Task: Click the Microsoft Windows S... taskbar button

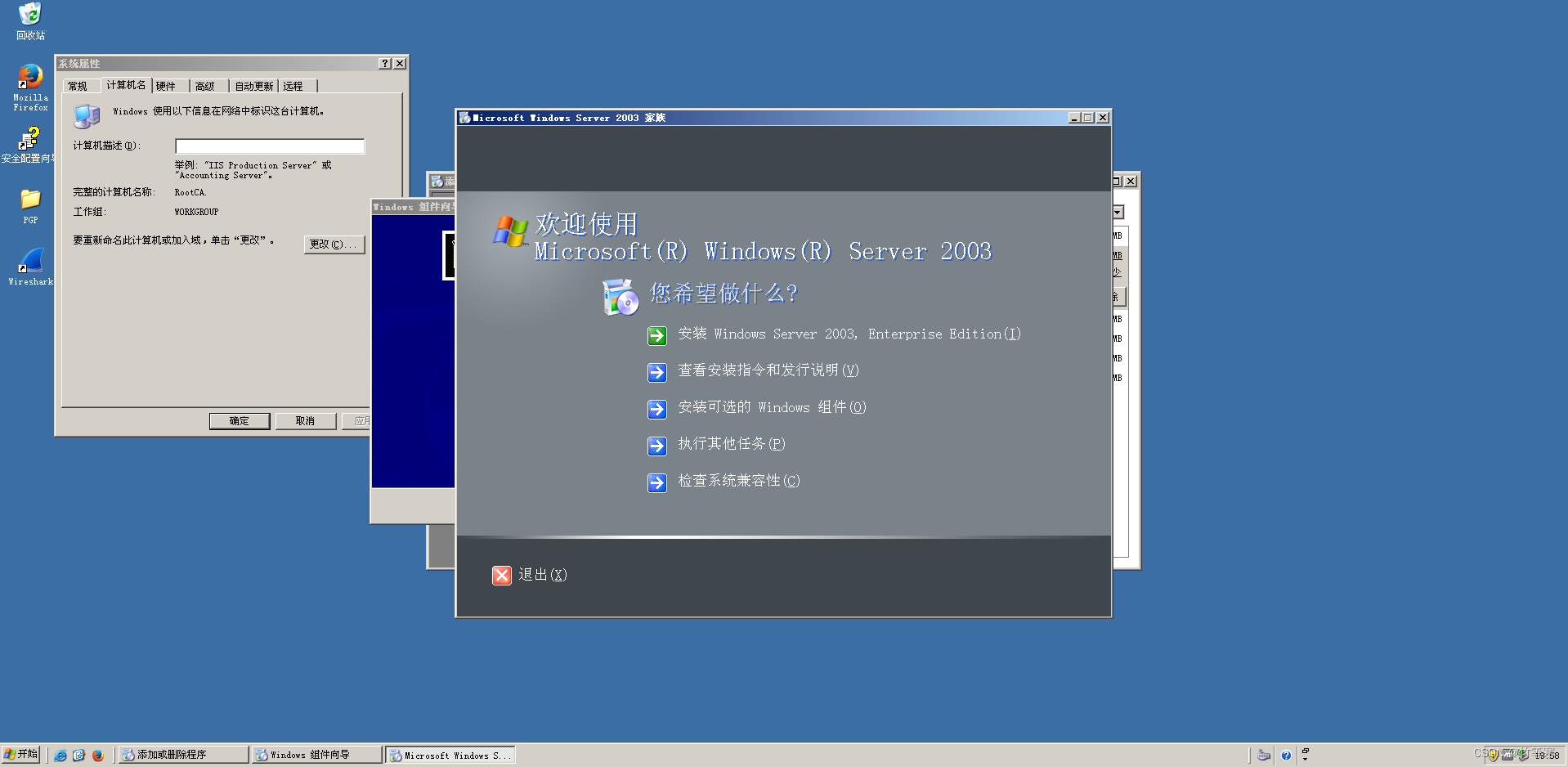Action: click(450, 756)
